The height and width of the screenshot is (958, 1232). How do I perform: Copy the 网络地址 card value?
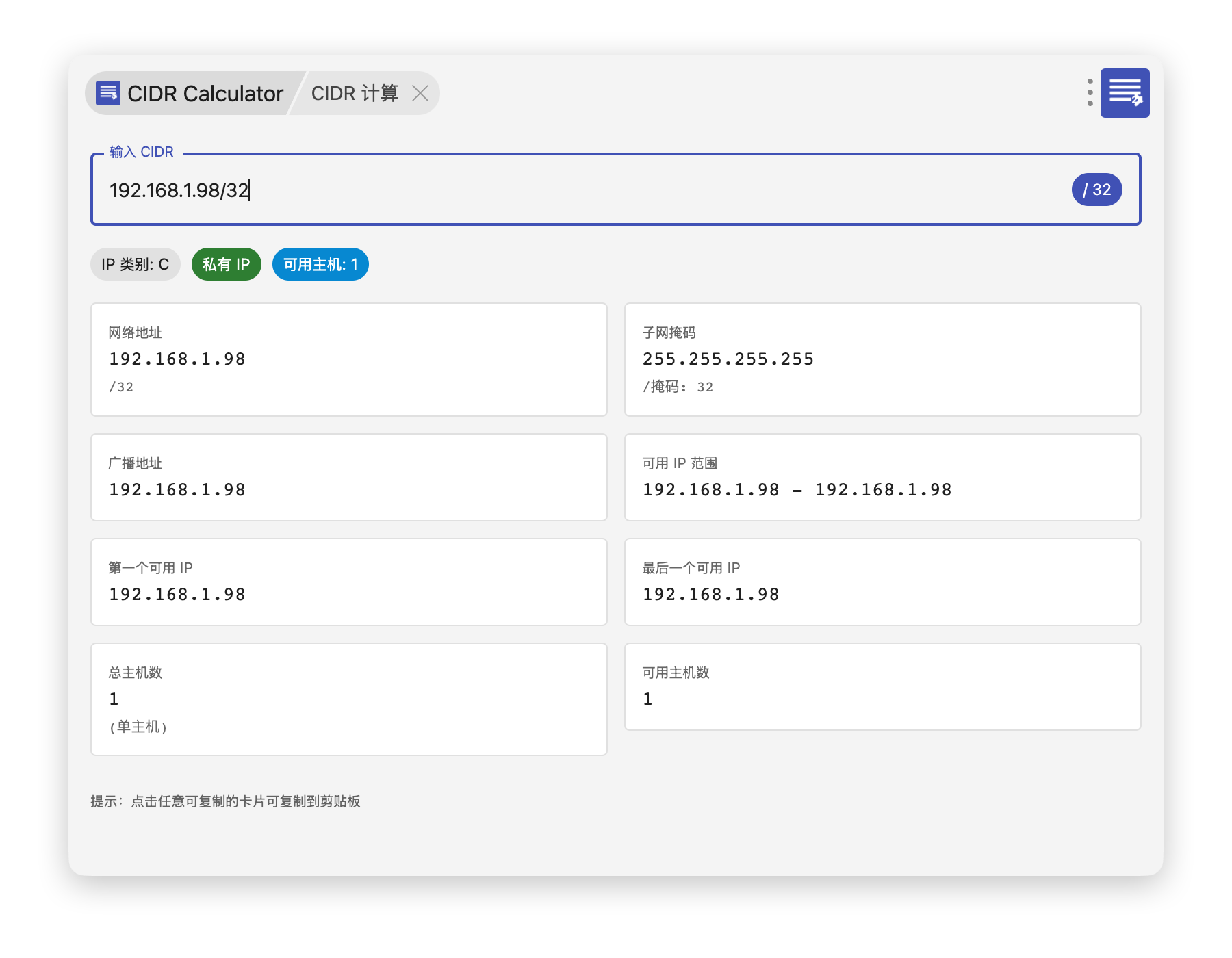348,359
